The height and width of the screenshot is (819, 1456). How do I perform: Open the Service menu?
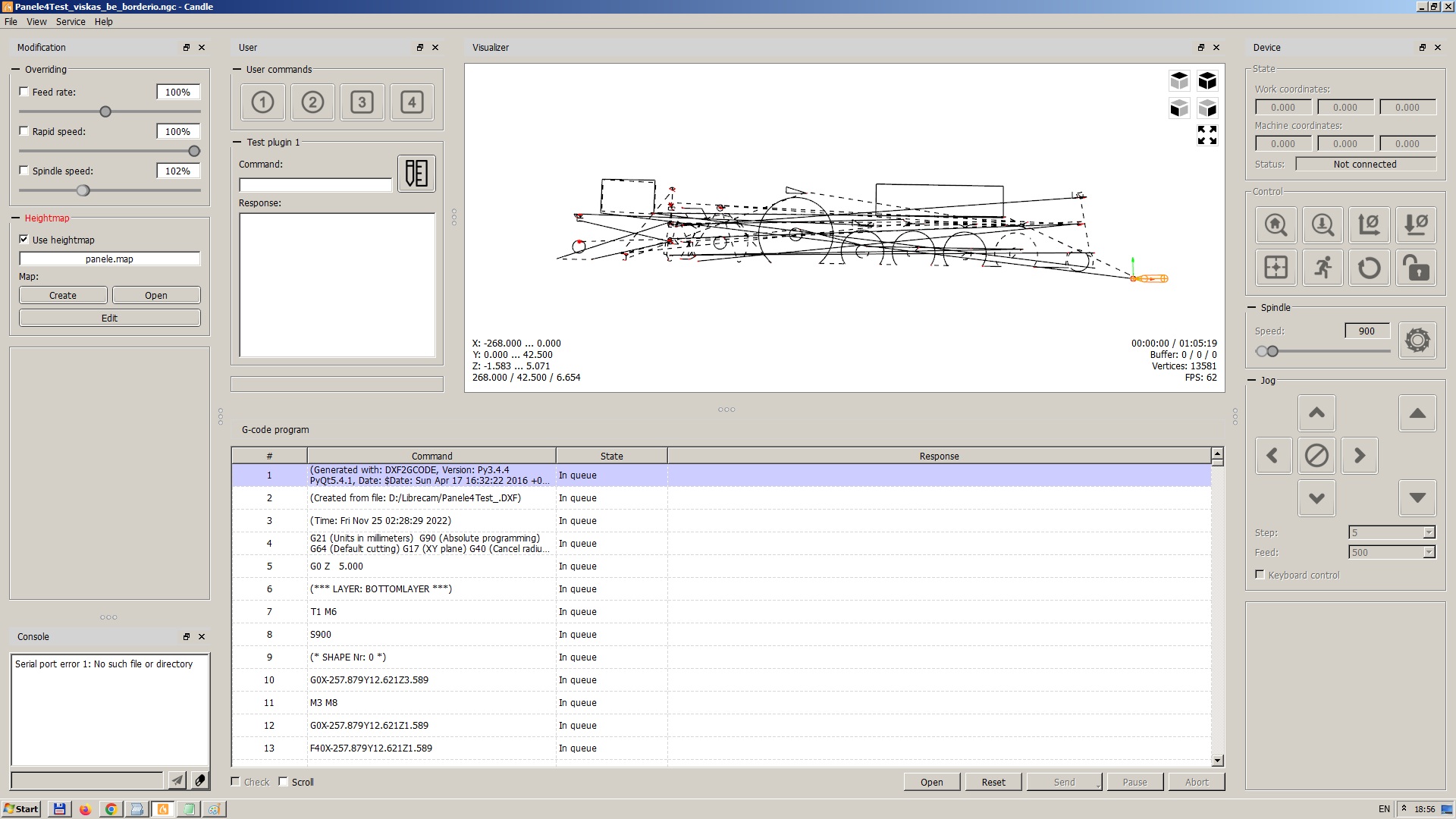[71, 21]
